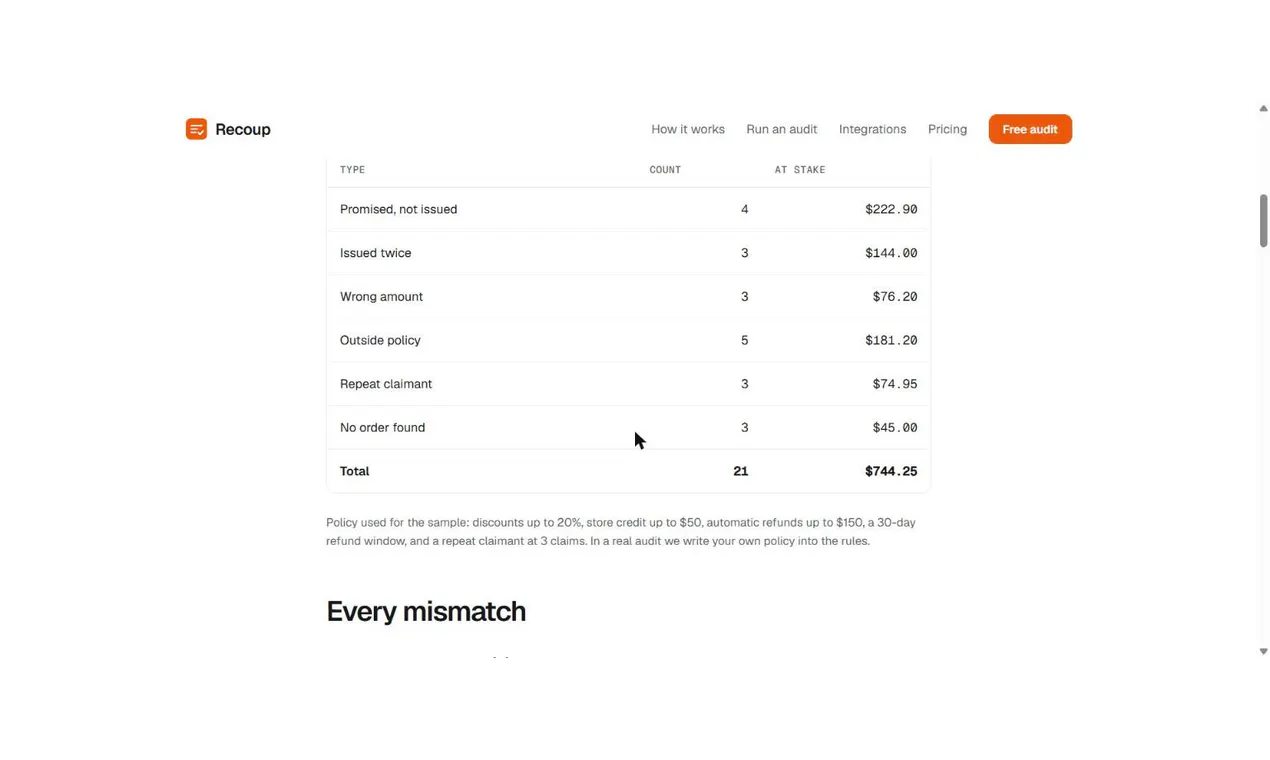Click the COUNT column header
1270x760 pixels.
click(x=665, y=170)
